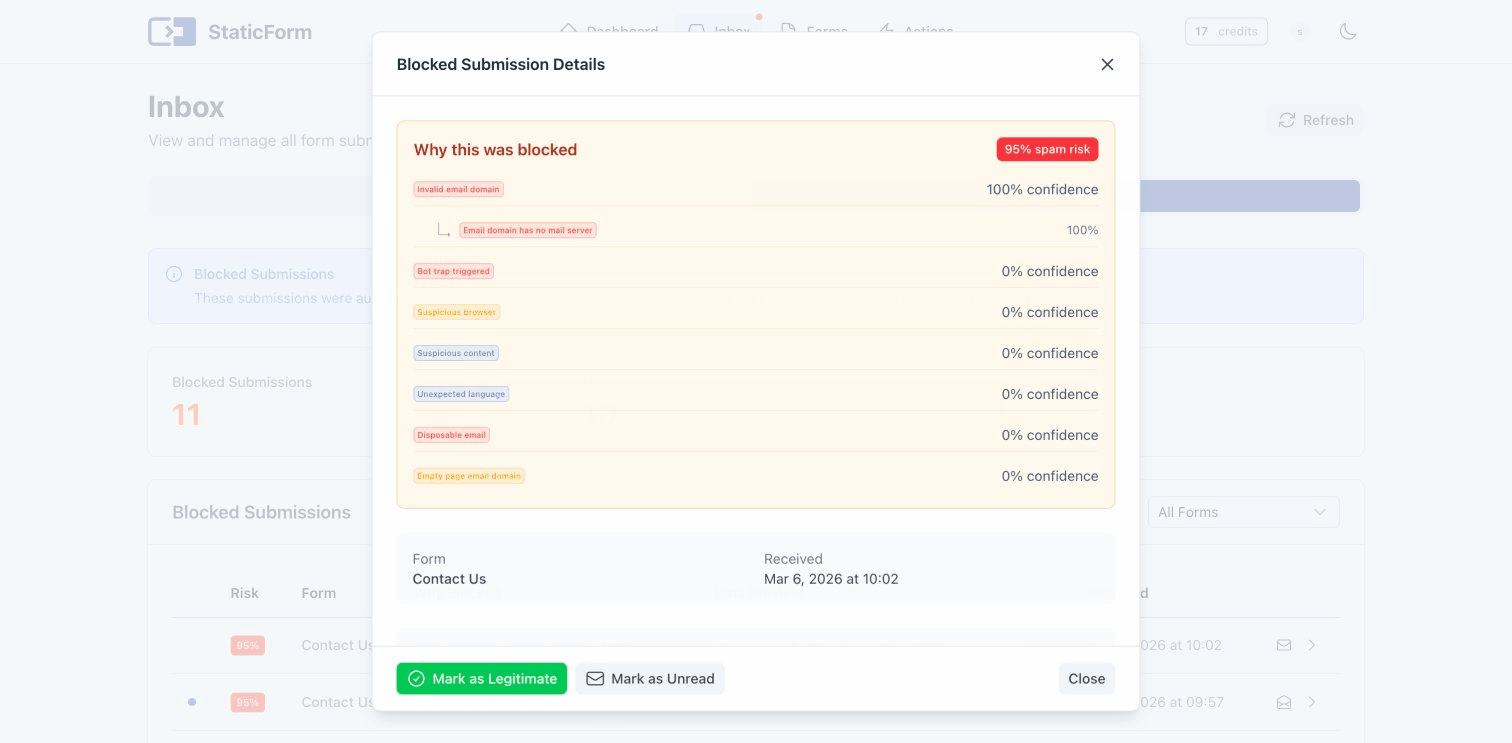This screenshot has width=1512, height=743.
Task: Open the All Forms dropdown
Action: point(1243,512)
